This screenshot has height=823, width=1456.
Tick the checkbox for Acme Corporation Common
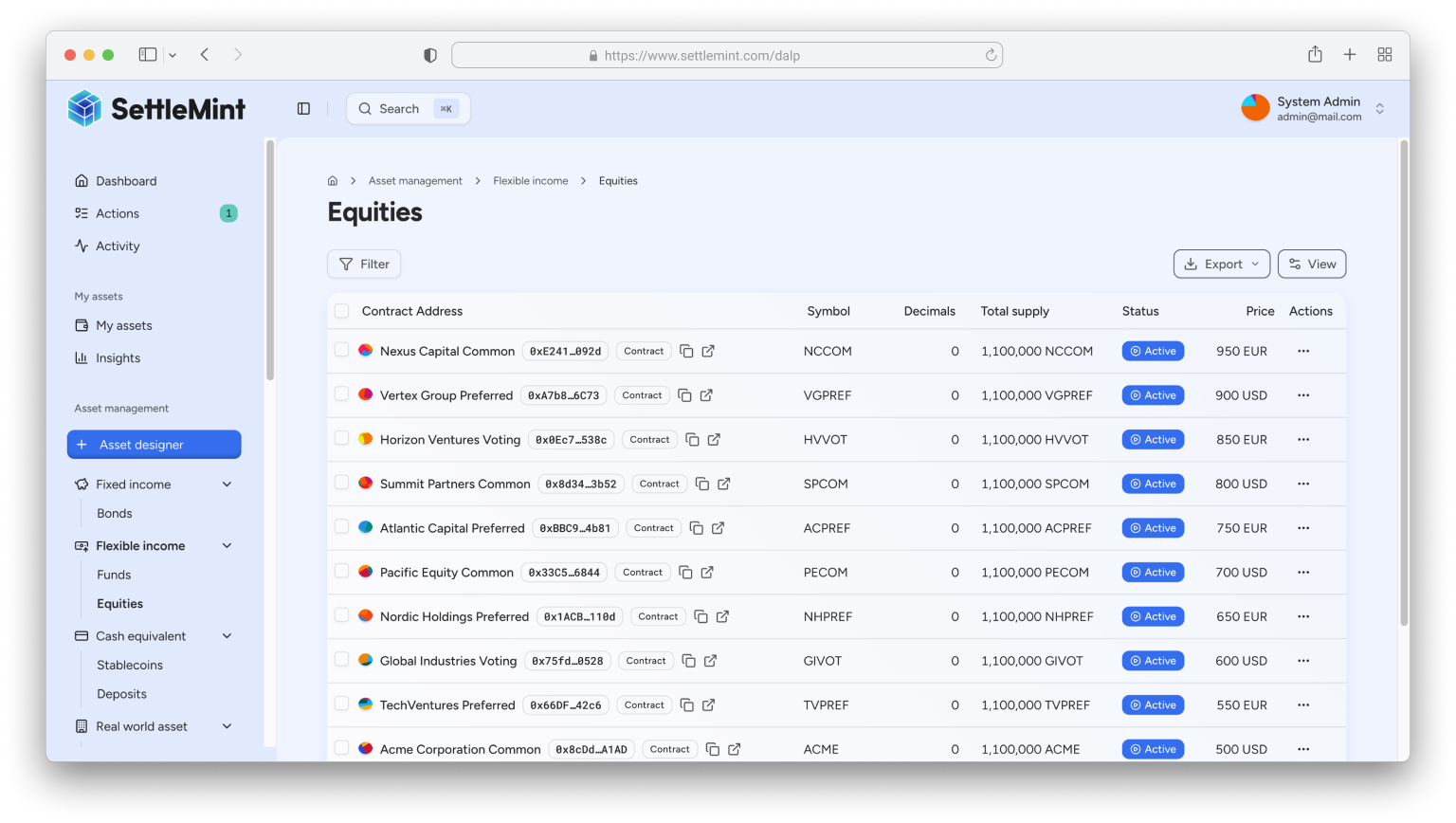tap(342, 749)
